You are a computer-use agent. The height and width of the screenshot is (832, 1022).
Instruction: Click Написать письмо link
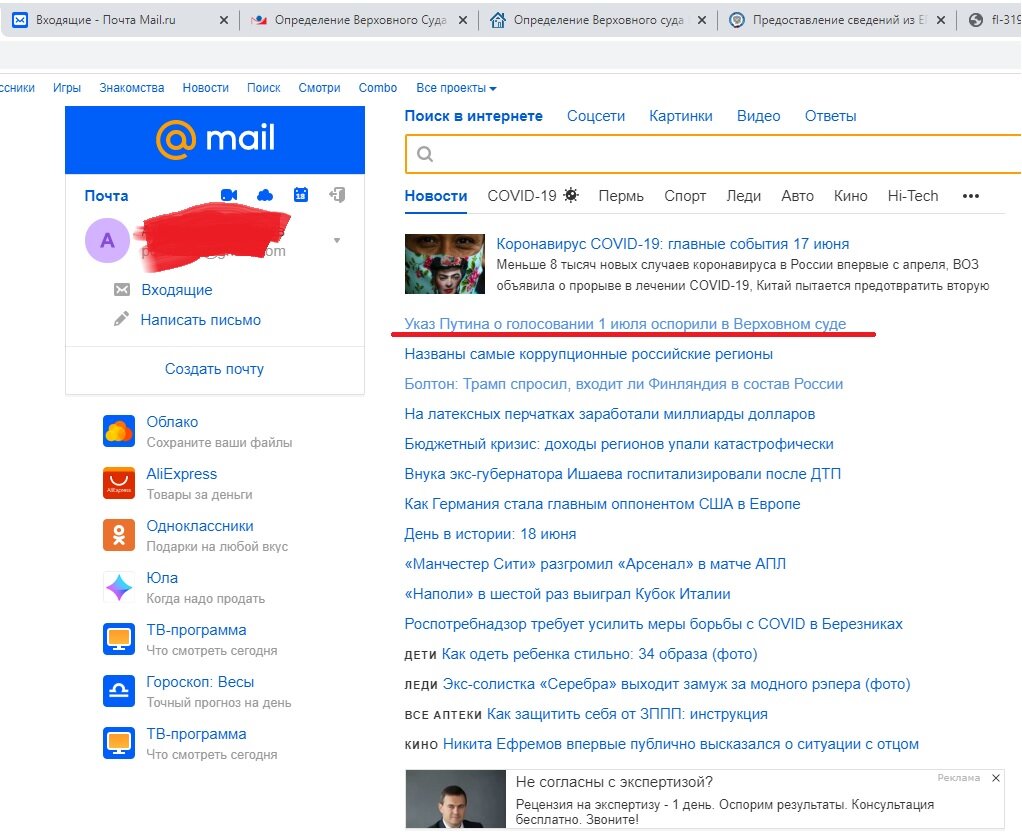coord(201,320)
